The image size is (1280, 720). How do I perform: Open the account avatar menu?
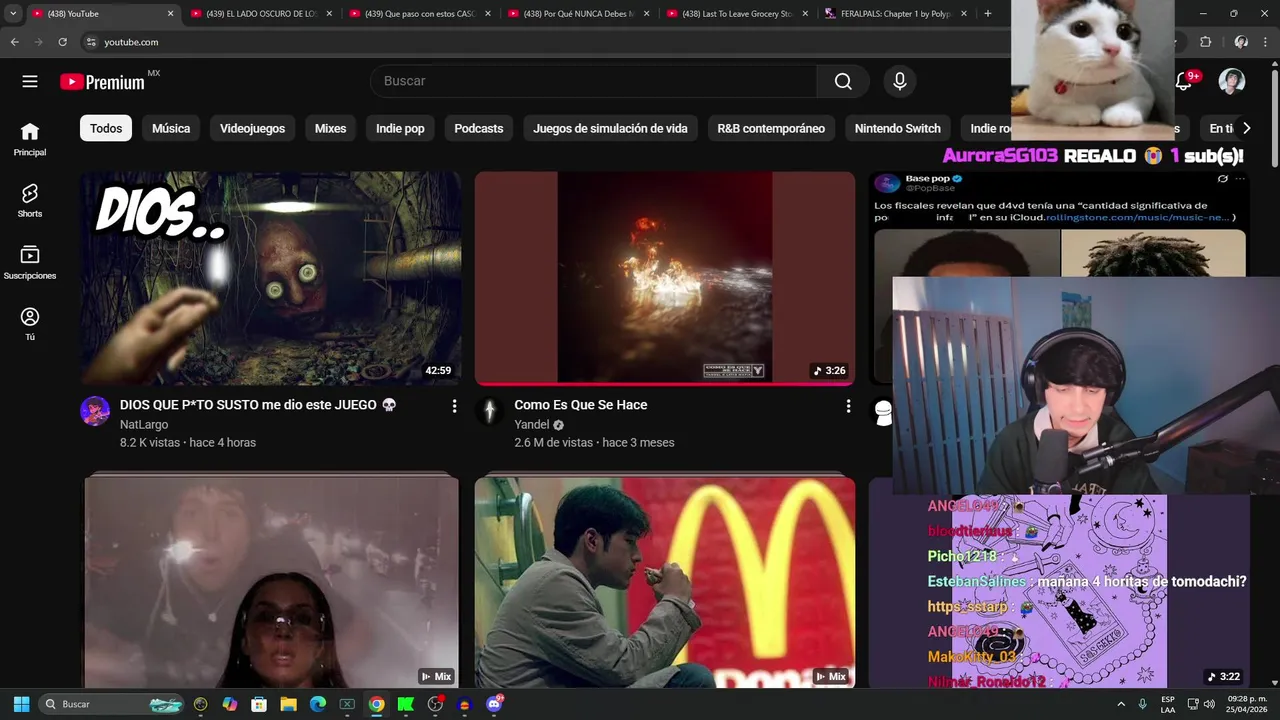tap(1232, 82)
